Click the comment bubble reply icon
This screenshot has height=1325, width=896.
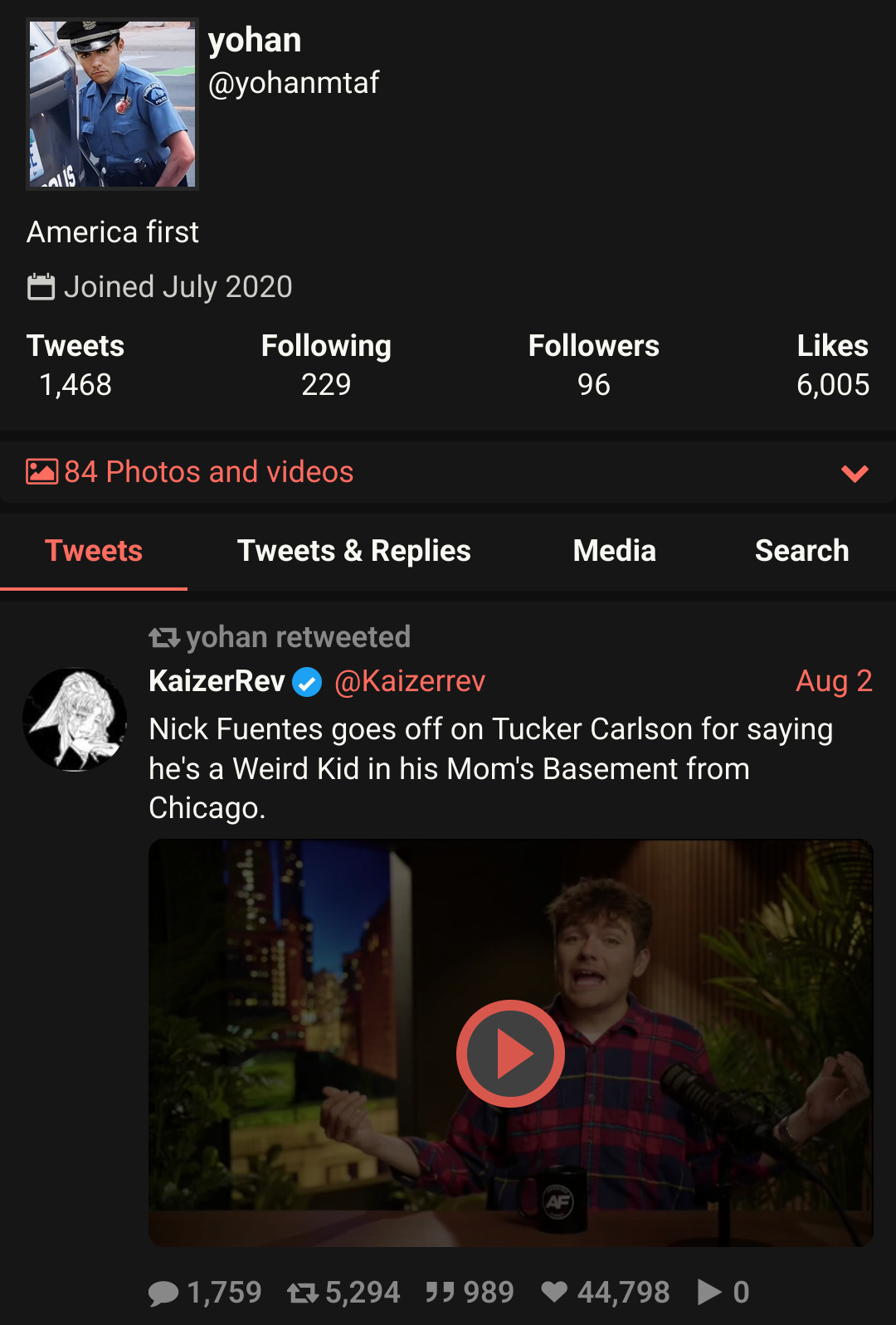click(x=163, y=1293)
